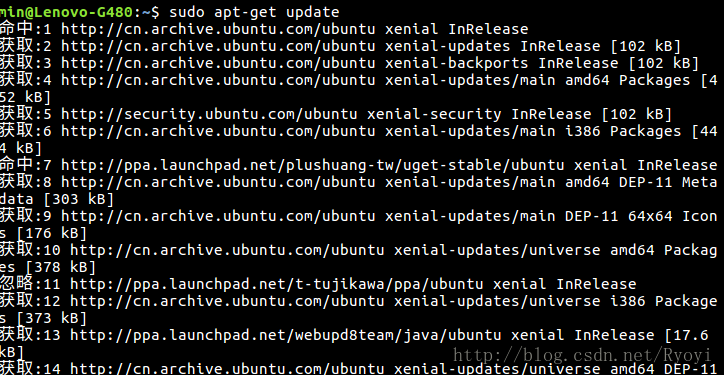Open the plushuang-tw/uget-stable PPA URL
The image size is (724, 375).
coord(313,165)
